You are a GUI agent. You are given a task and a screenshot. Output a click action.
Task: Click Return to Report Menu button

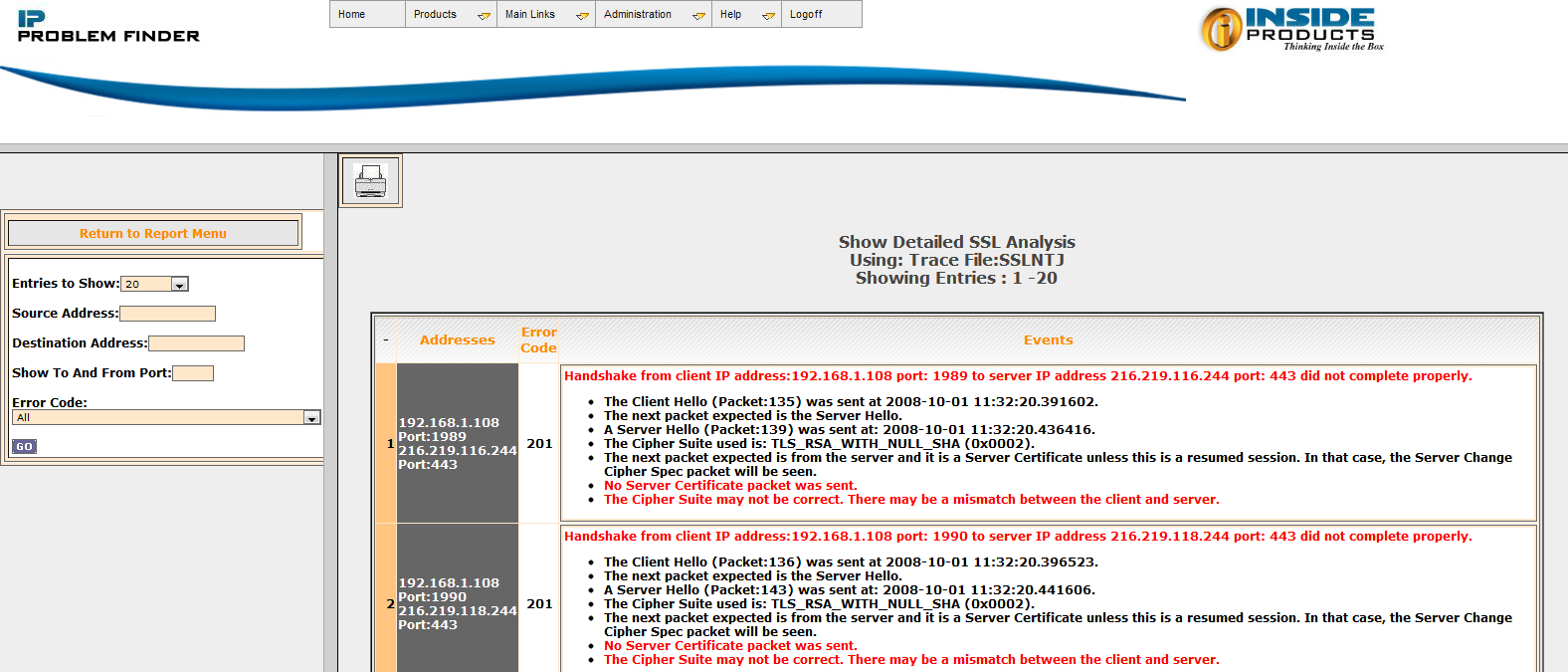(153, 234)
